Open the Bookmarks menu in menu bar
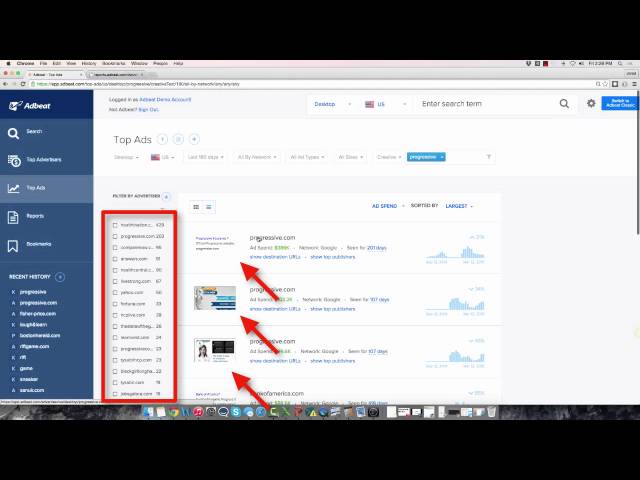640x480 pixels. (x=114, y=64)
